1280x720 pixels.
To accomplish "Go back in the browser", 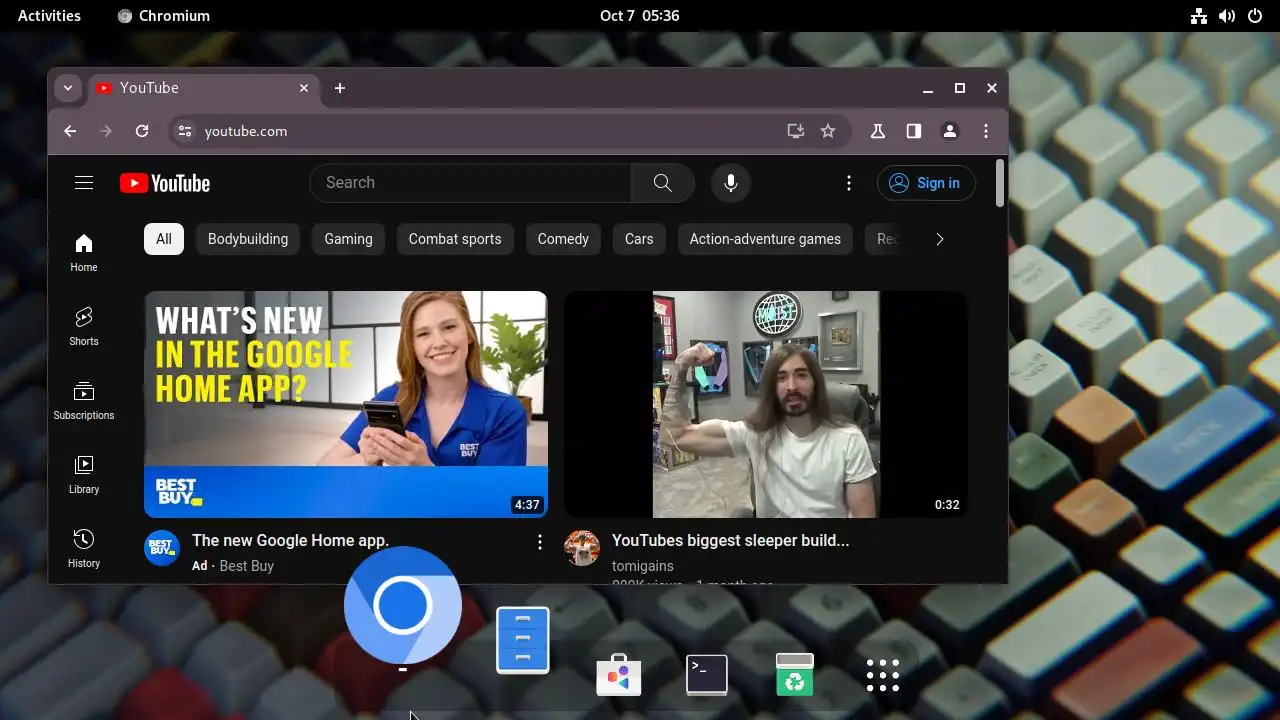I will coord(70,131).
